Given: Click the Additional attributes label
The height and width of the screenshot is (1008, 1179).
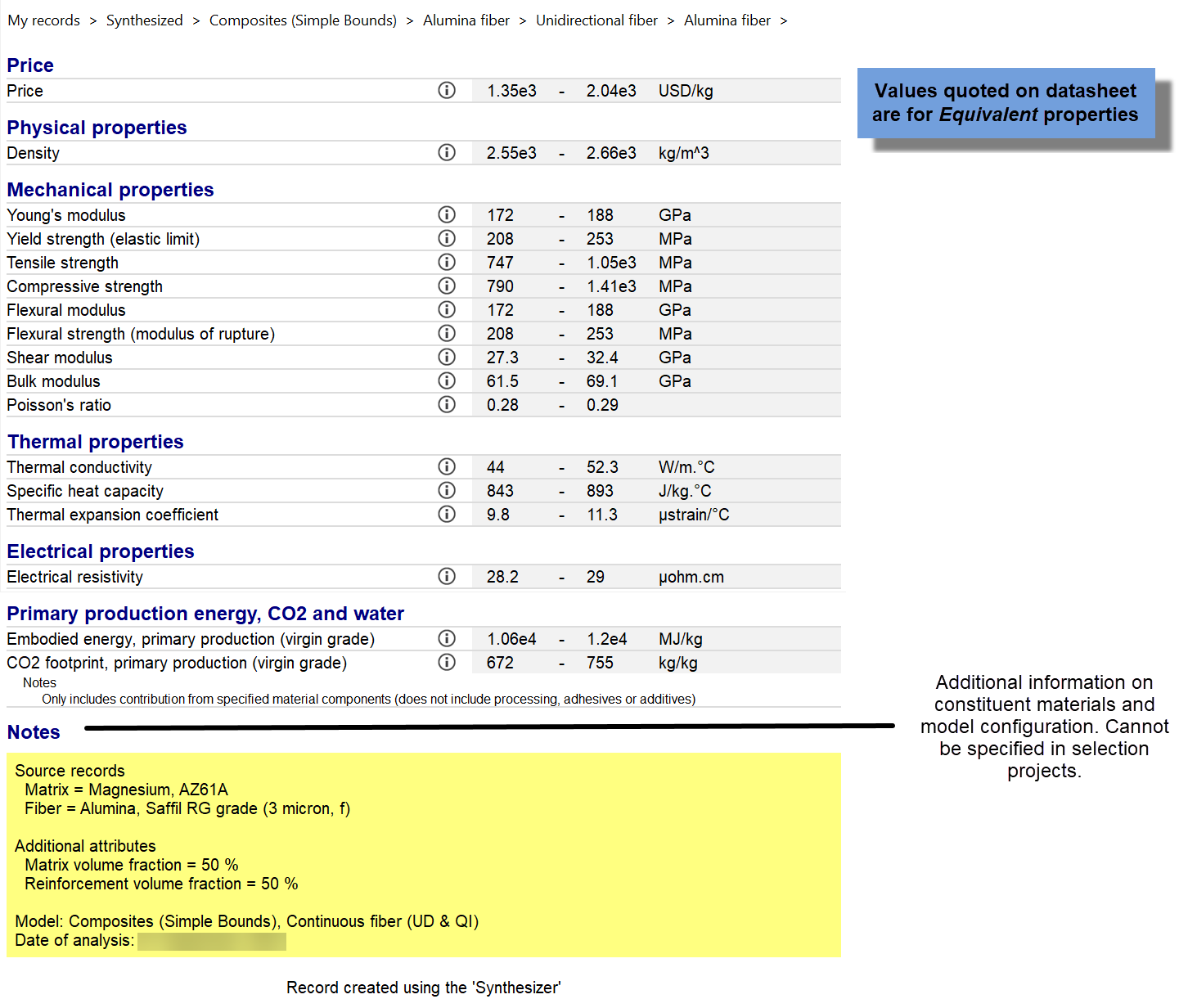Looking at the screenshot, I should [x=85, y=846].
